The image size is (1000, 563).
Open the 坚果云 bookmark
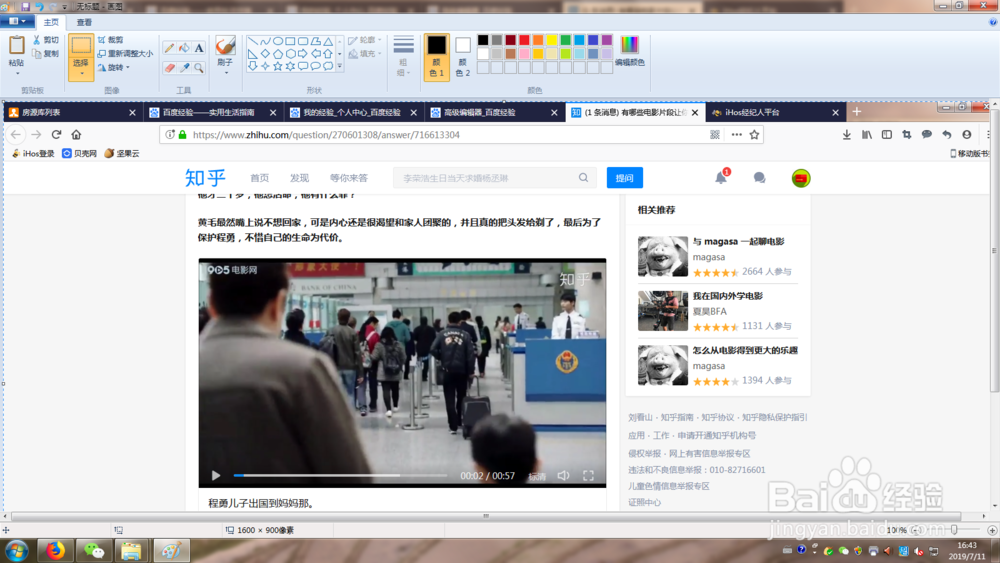121,154
